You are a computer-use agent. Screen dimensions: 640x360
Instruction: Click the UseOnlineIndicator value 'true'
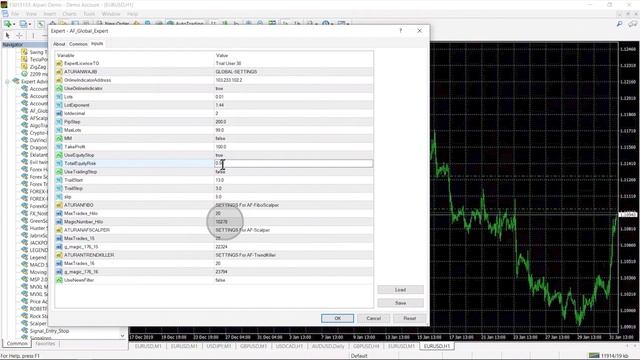220,89
